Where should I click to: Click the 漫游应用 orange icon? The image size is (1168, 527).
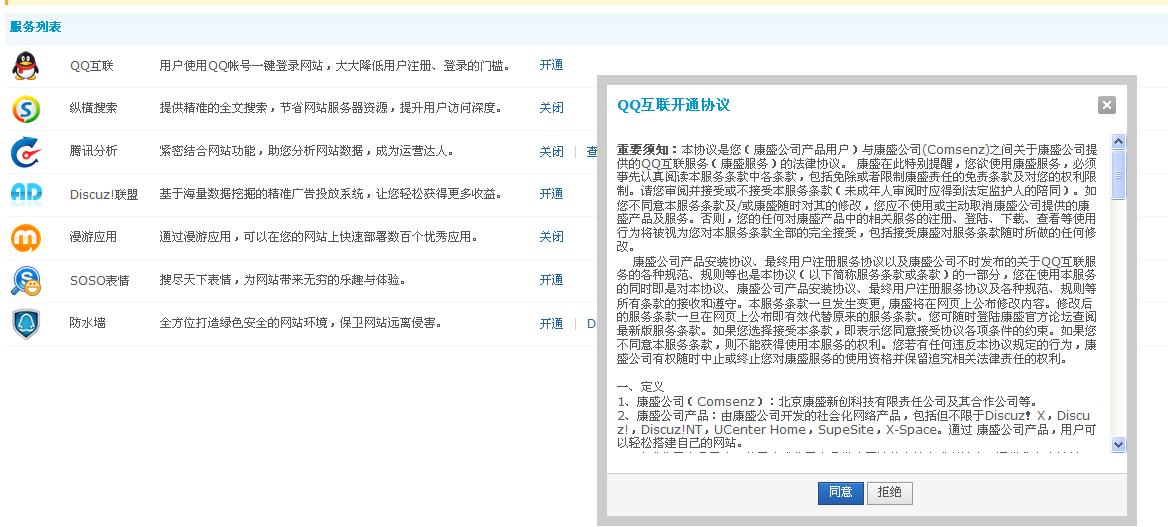[x=26, y=238]
